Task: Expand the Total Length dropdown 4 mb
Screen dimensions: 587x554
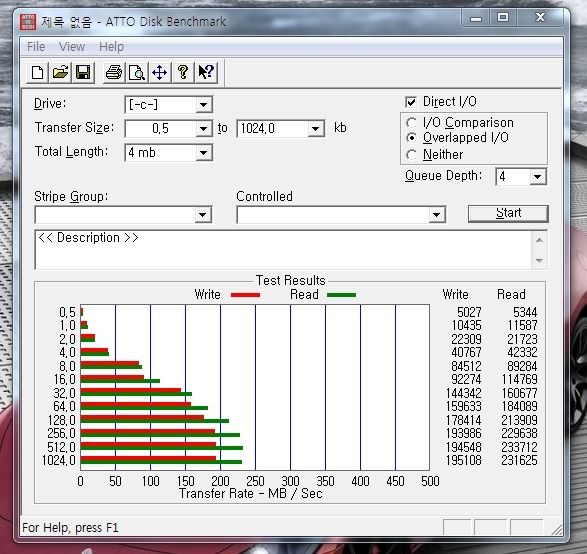Action: [204, 153]
